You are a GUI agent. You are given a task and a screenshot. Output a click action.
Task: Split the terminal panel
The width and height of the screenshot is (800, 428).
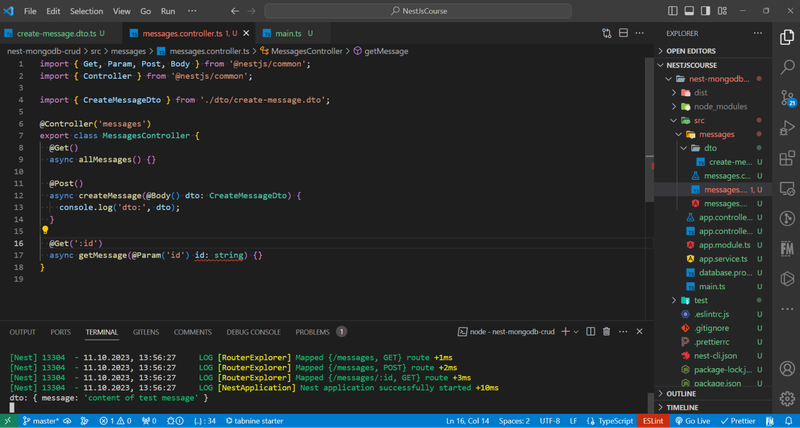tap(590, 332)
